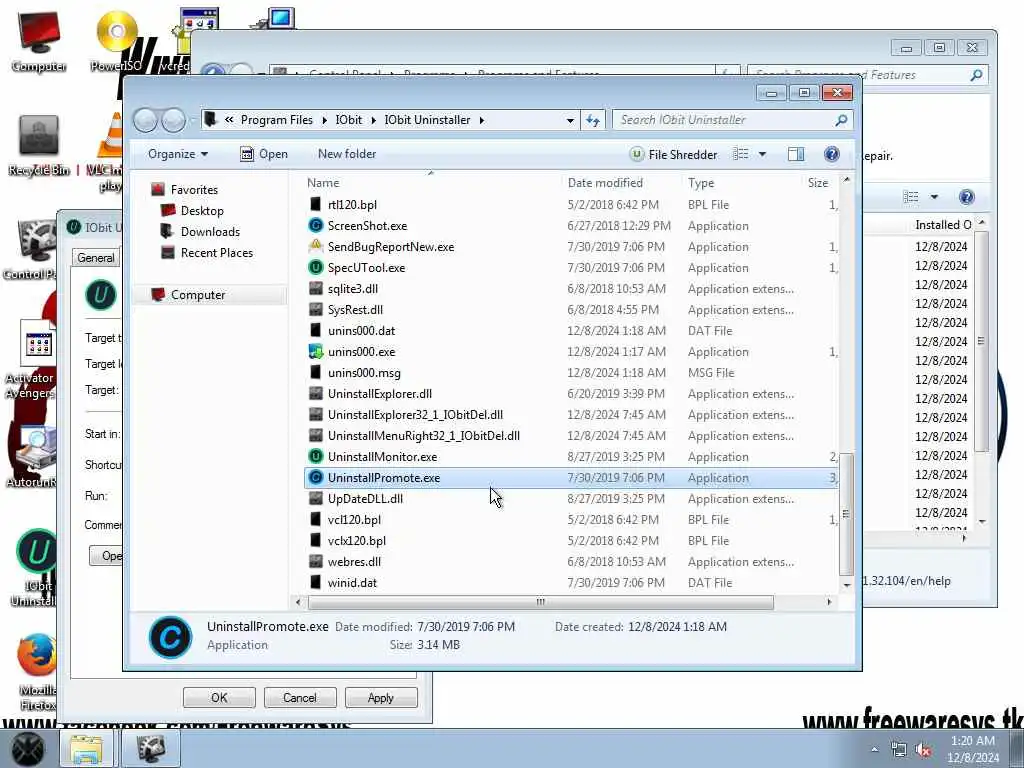Click the File Shredder toolbar button
1024x768 pixels.
pyautogui.click(x=673, y=154)
